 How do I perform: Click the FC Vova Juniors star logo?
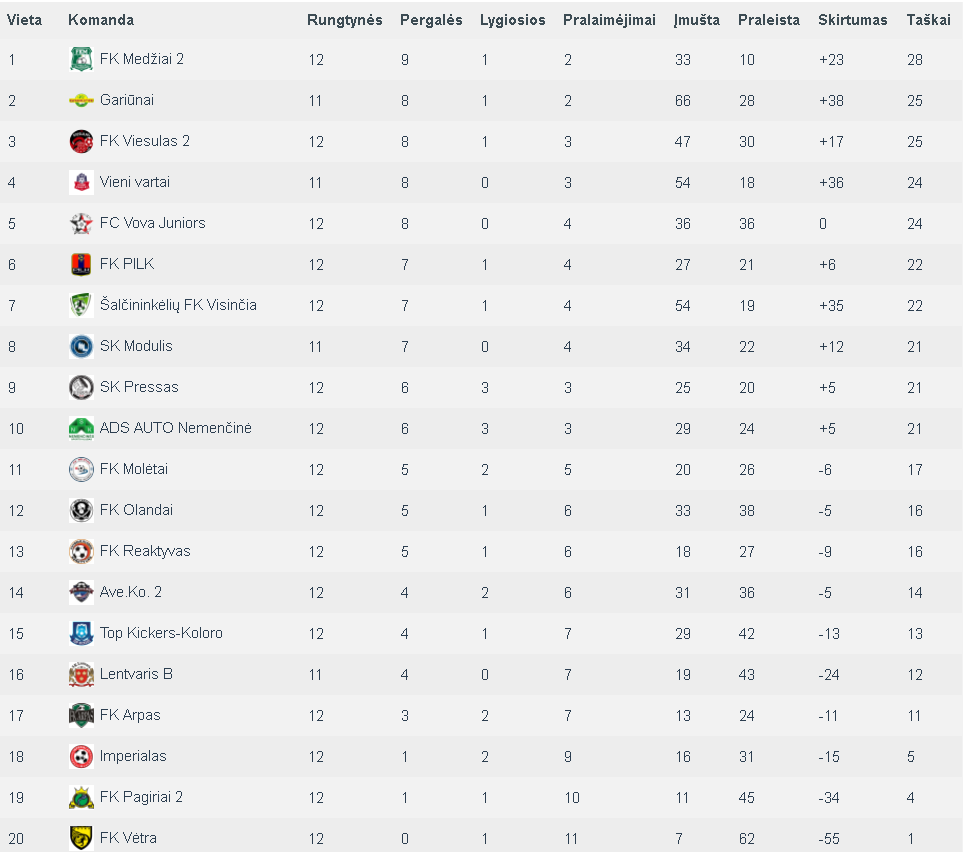[x=81, y=223]
